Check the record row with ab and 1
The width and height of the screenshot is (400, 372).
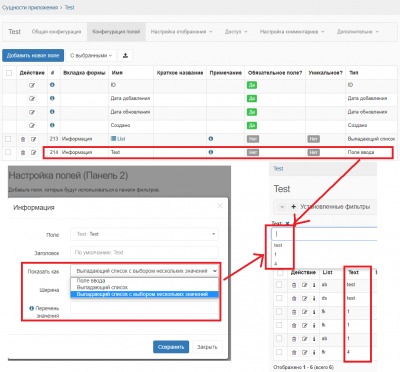point(279,338)
